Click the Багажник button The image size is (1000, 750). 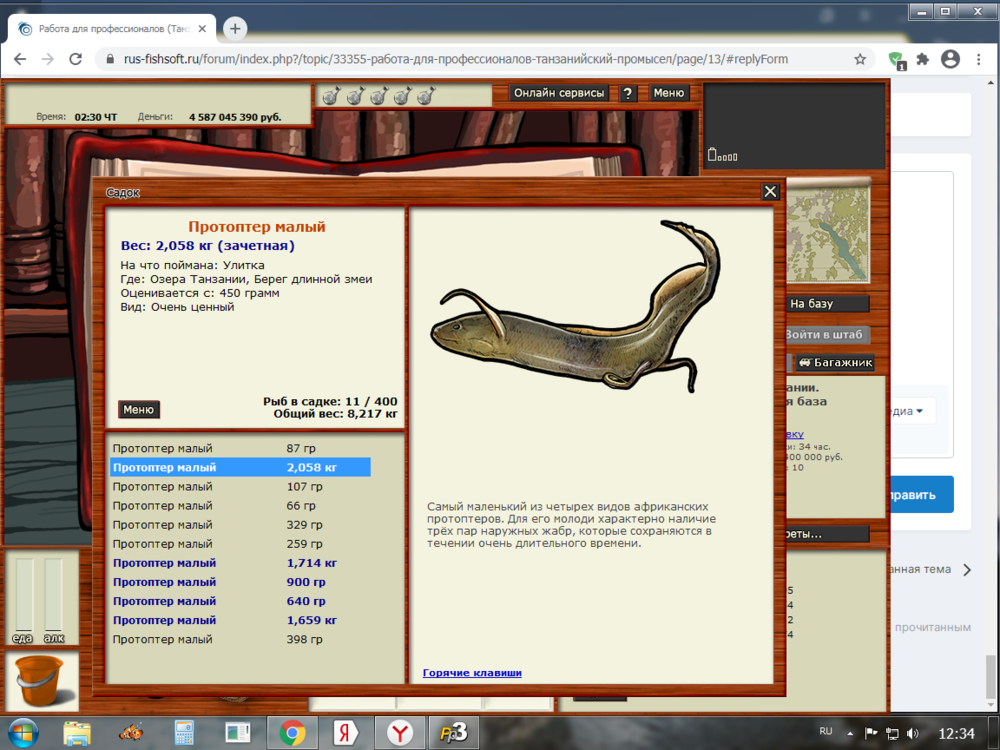tap(835, 363)
